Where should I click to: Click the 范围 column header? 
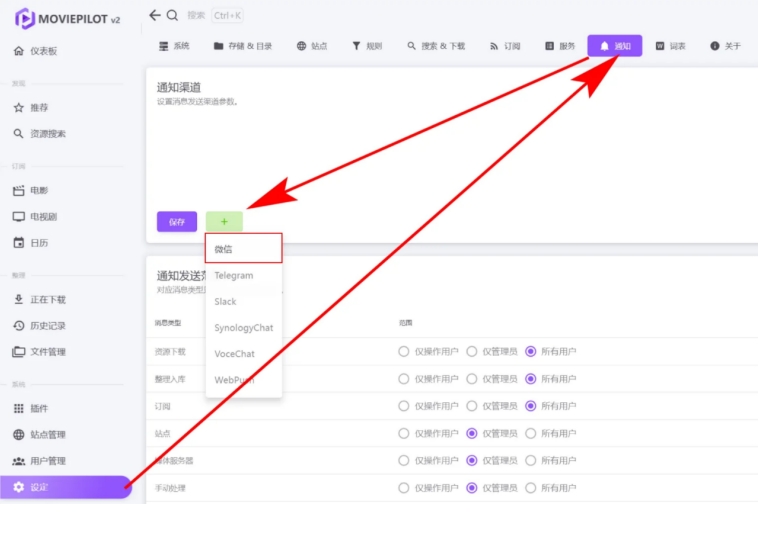point(405,323)
